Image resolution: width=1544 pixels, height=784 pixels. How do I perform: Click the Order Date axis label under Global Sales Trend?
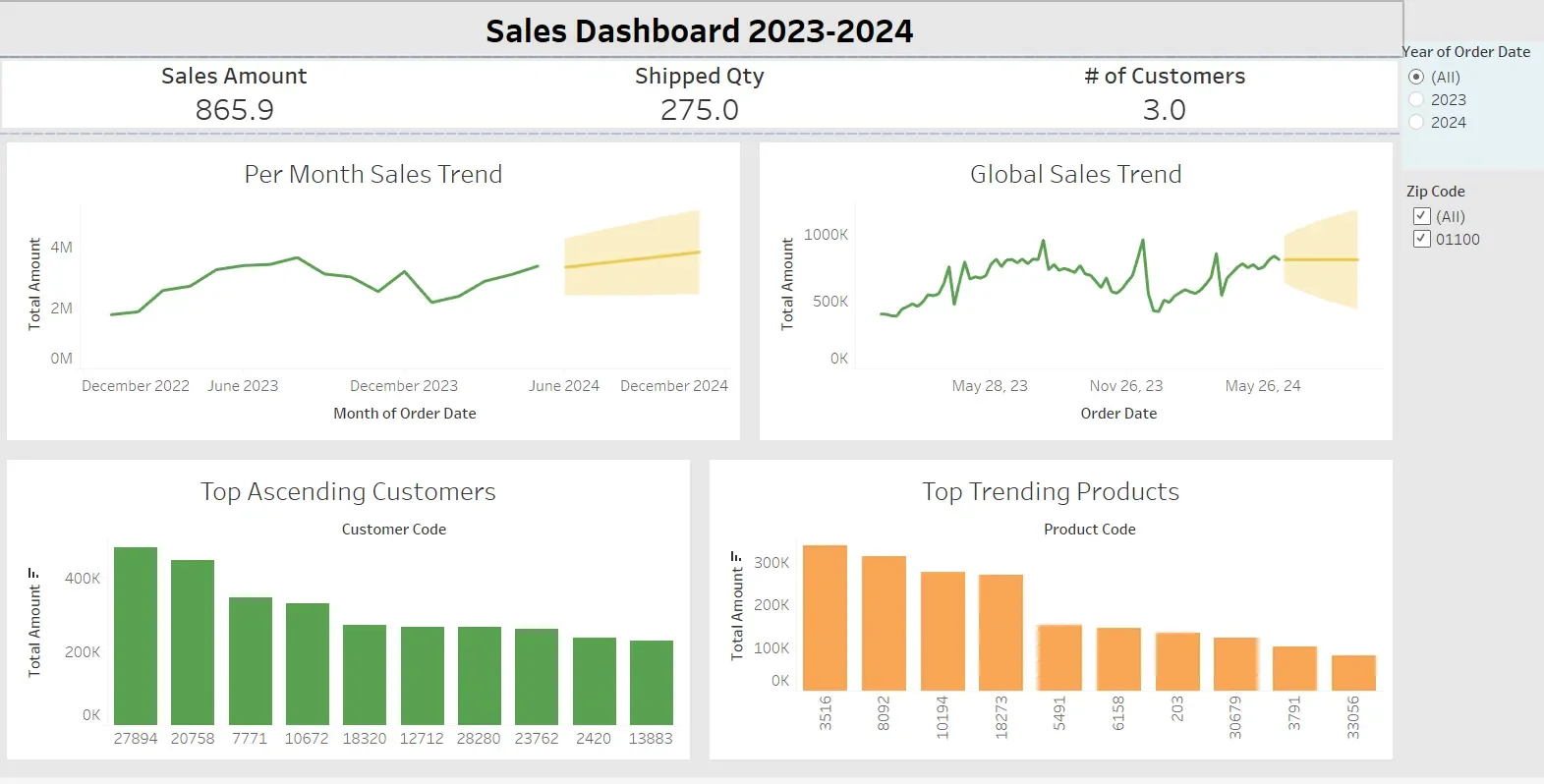pyautogui.click(x=1118, y=414)
